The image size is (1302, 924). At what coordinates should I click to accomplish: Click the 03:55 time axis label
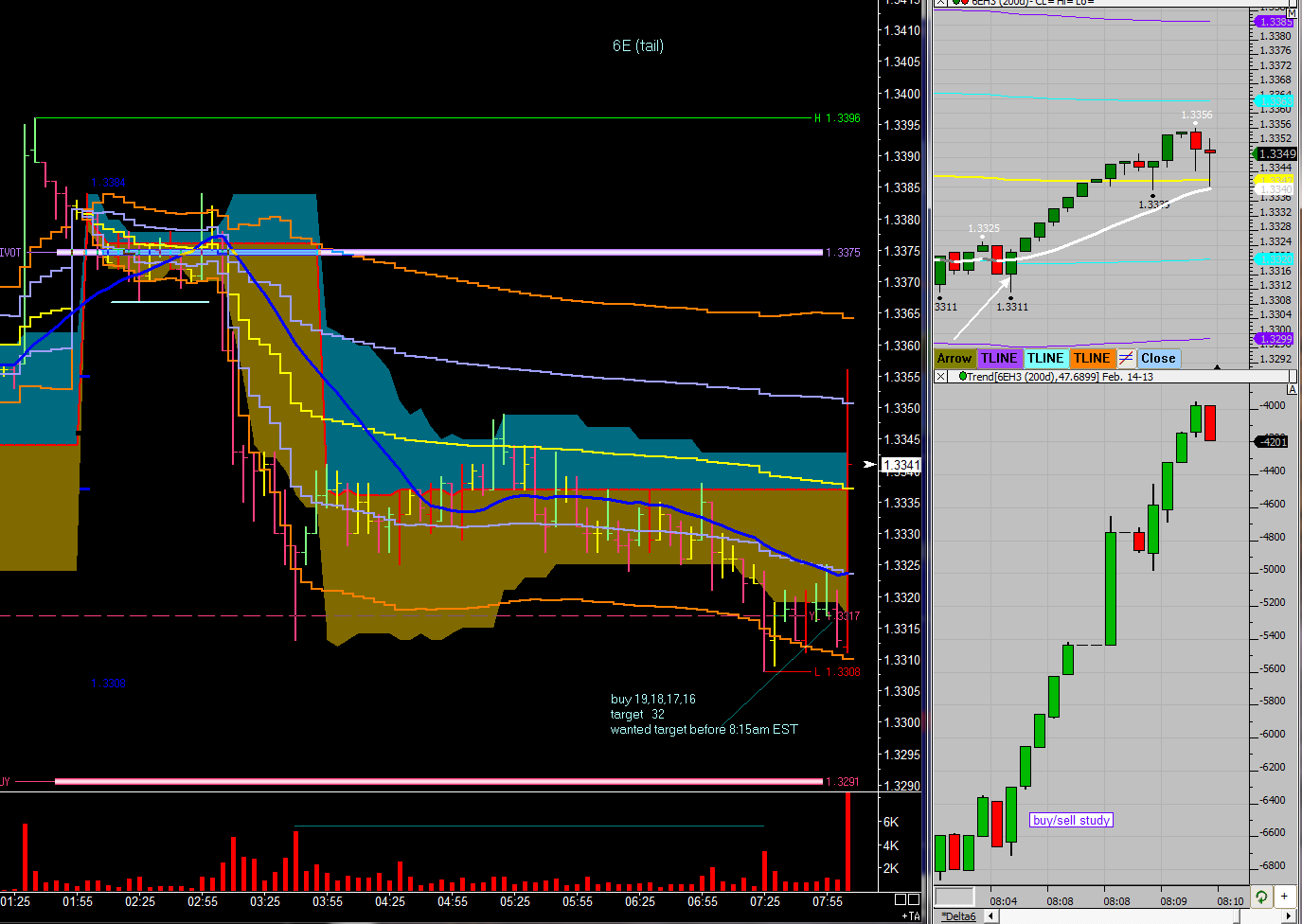pos(328,901)
